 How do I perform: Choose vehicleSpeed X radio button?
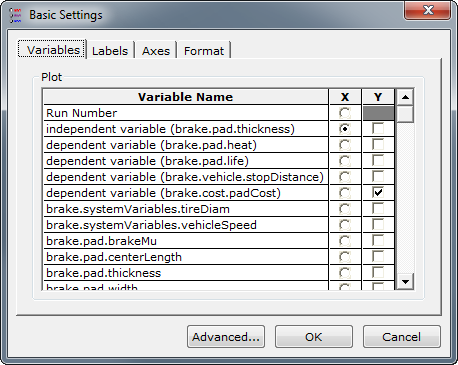344,225
